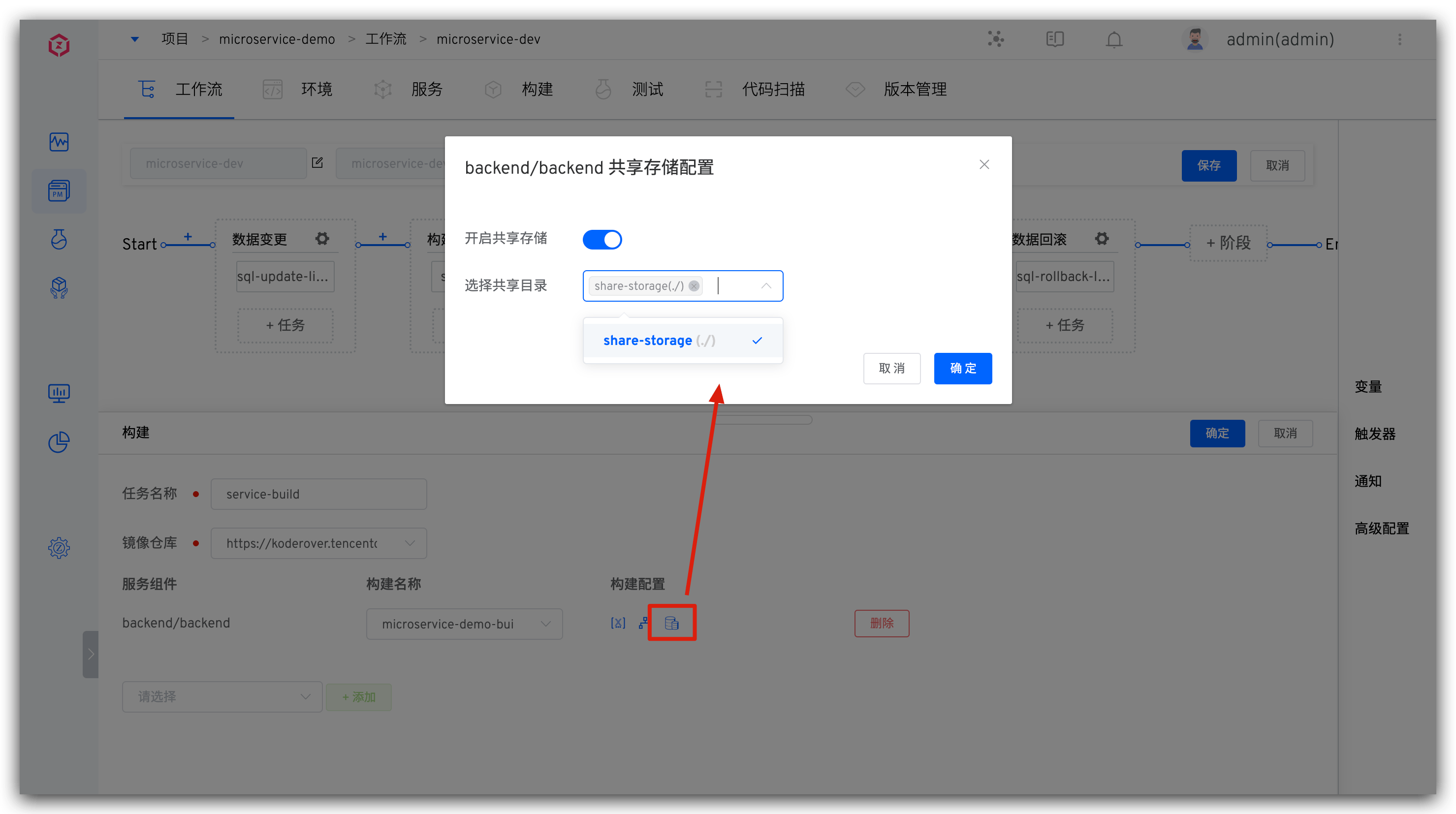Open the test flask icon in left sidebar

pyautogui.click(x=59, y=239)
